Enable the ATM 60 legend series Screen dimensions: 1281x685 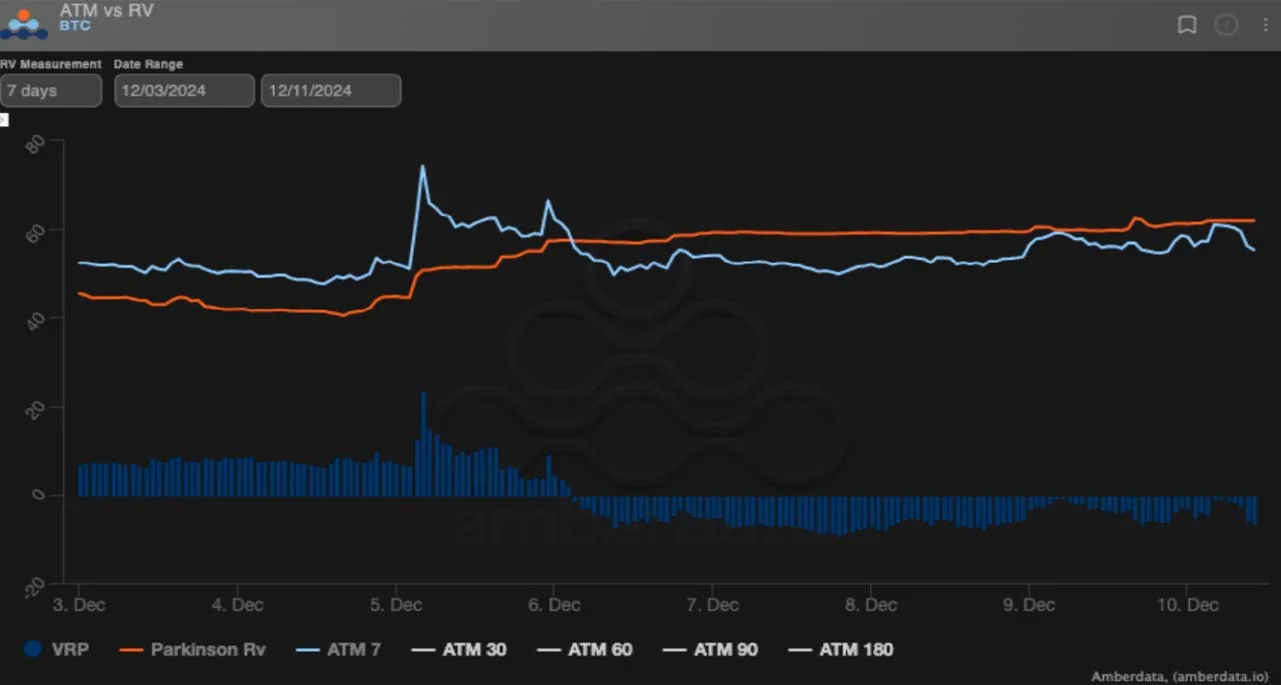click(585, 649)
